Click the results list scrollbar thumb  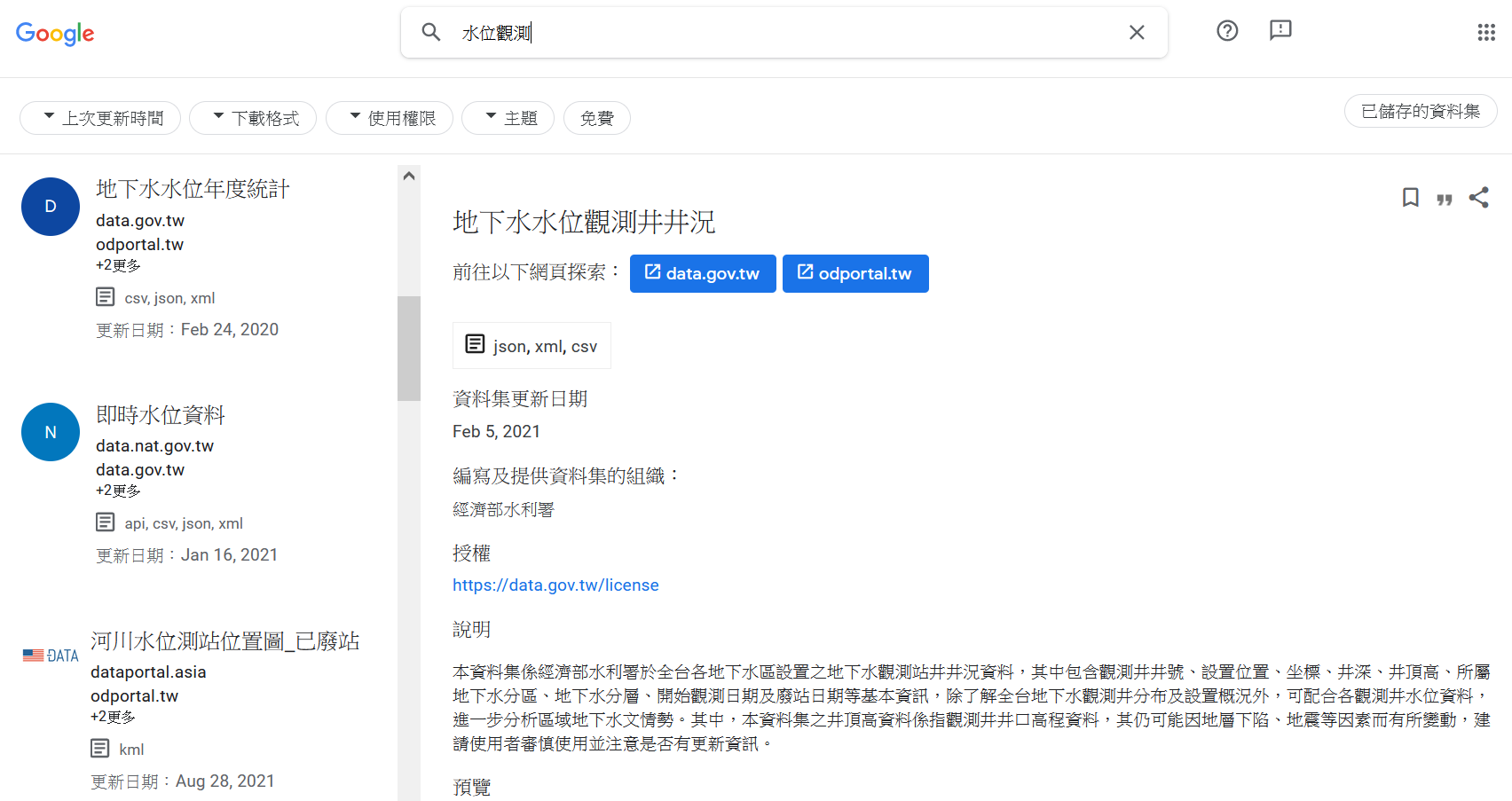click(x=409, y=349)
